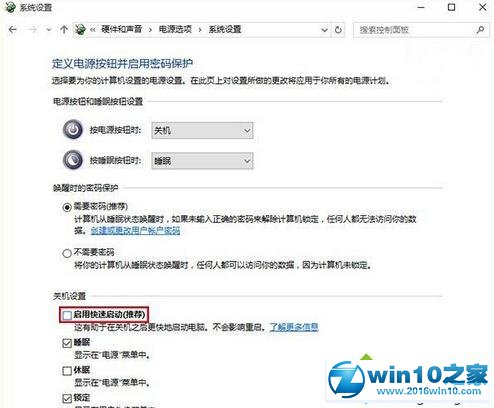Click the sleep button moon icon
This screenshot has height=408, width=494.
73,160
